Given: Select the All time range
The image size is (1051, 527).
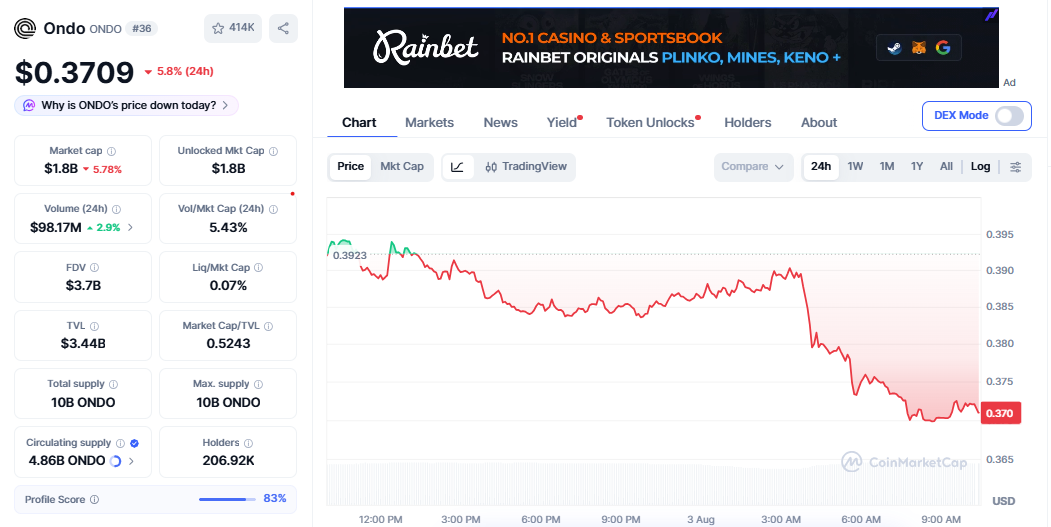Looking at the screenshot, I should [946, 167].
